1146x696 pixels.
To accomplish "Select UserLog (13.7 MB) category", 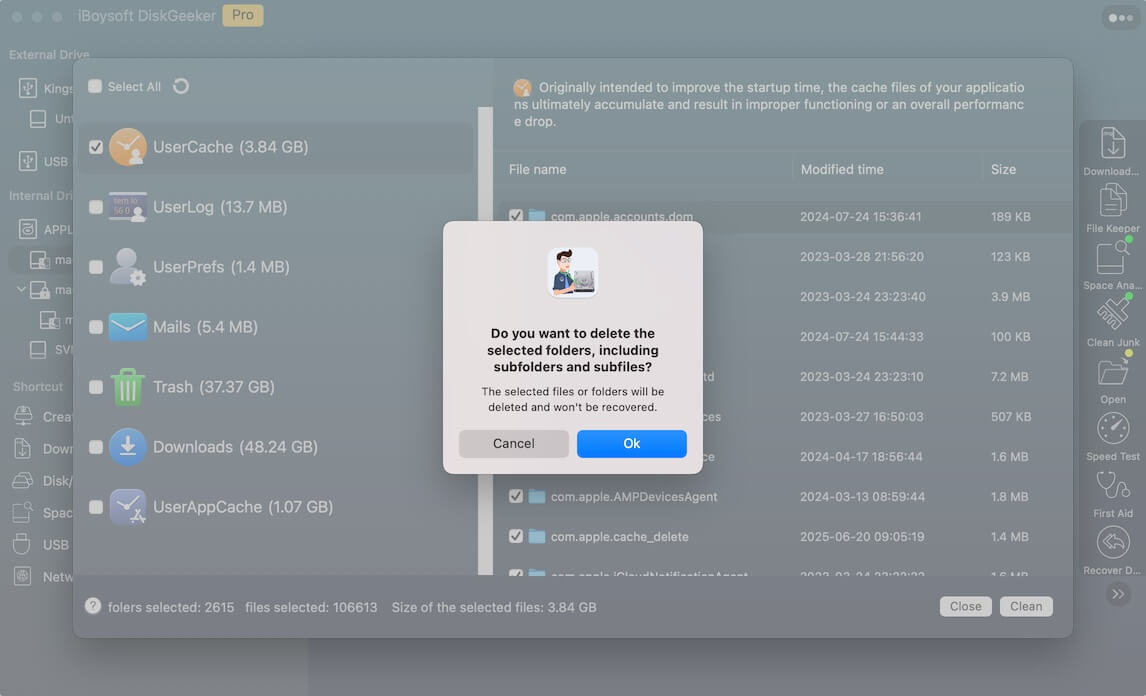I will click(x=219, y=207).
